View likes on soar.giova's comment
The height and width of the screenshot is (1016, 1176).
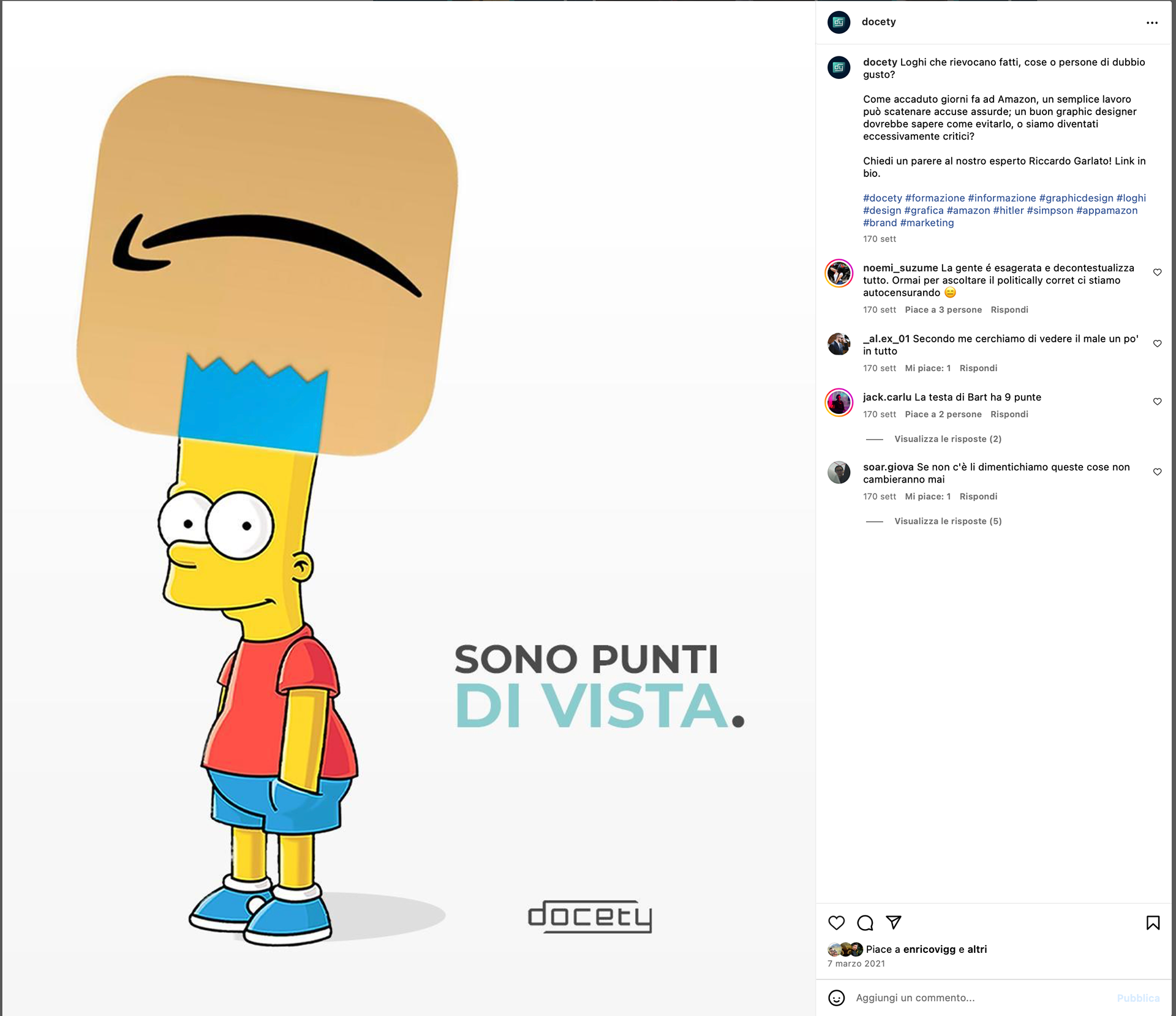927,497
